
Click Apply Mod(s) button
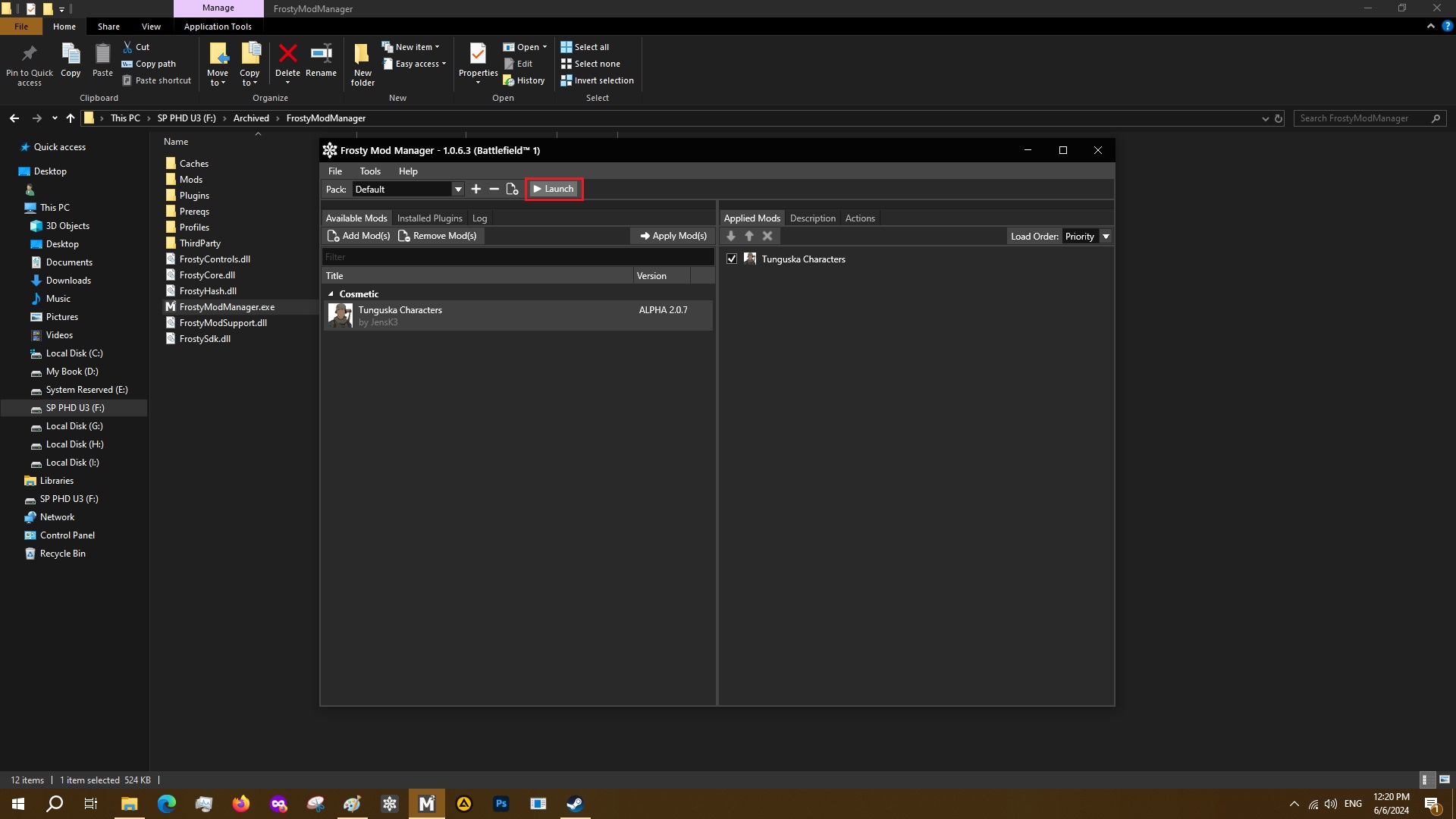point(673,236)
